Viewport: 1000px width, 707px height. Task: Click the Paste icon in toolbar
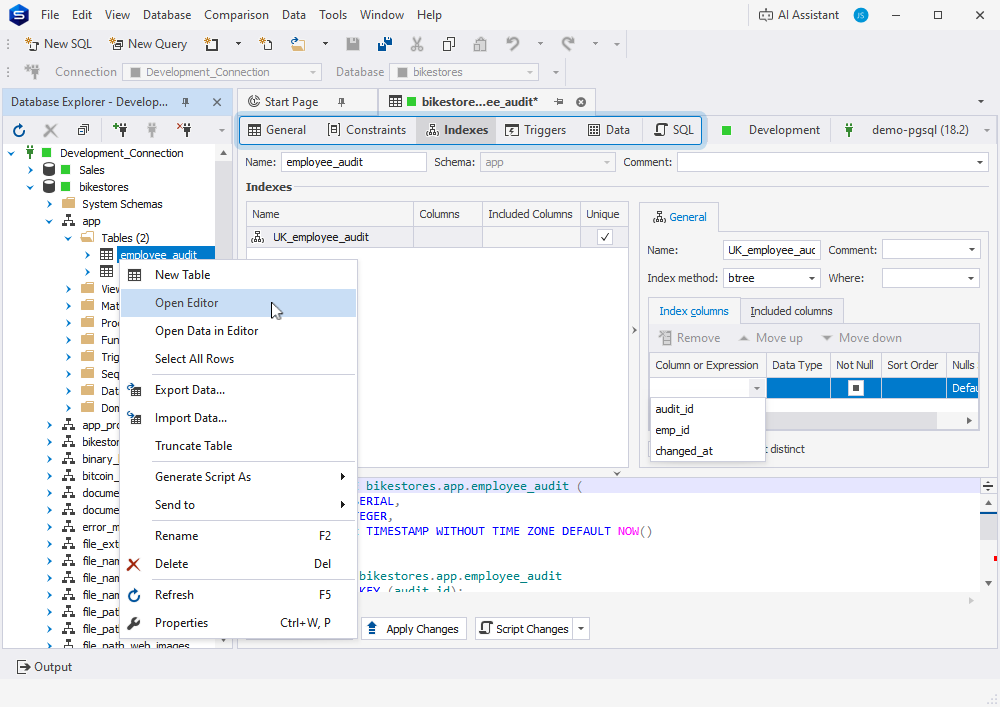(x=480, y=44)
